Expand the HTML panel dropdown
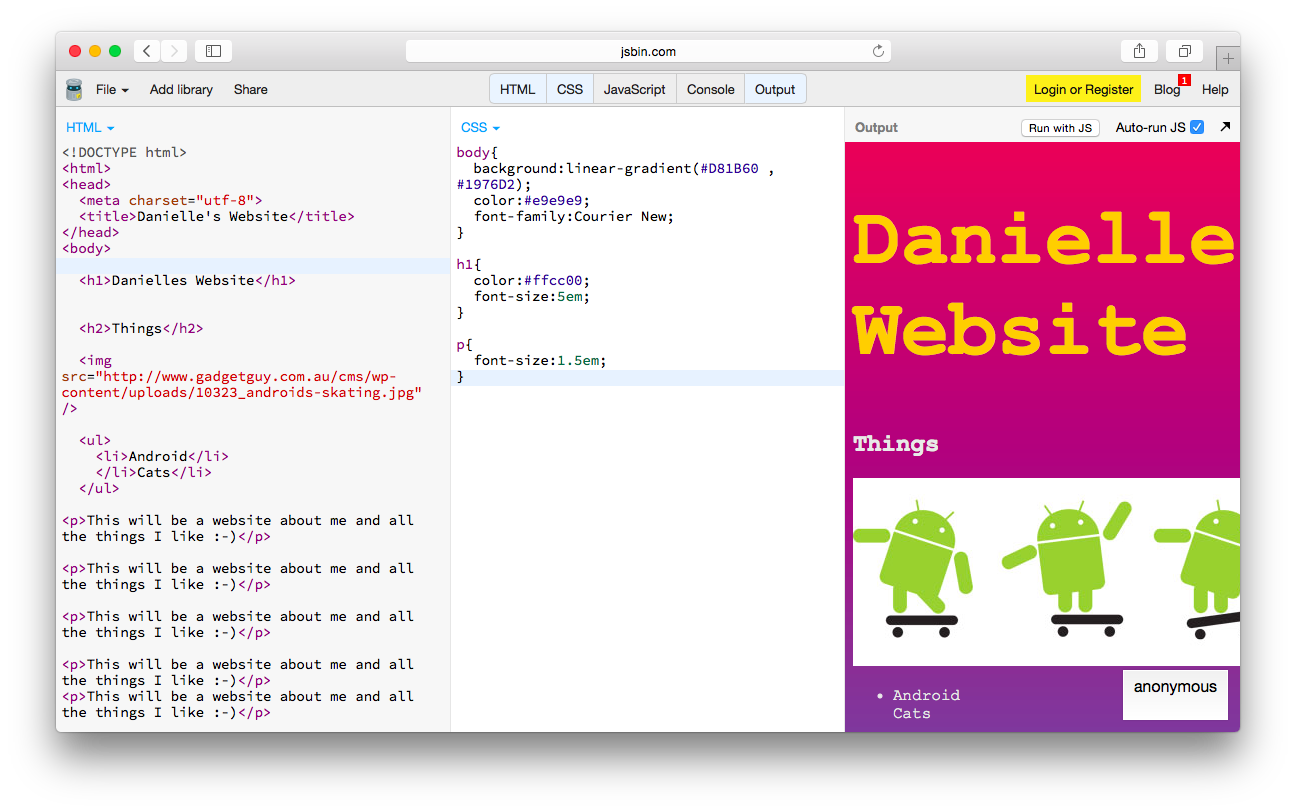Image resolution: width=1296 pixels, height=812 pixels. pyautogui.click(x=90, y=127)
